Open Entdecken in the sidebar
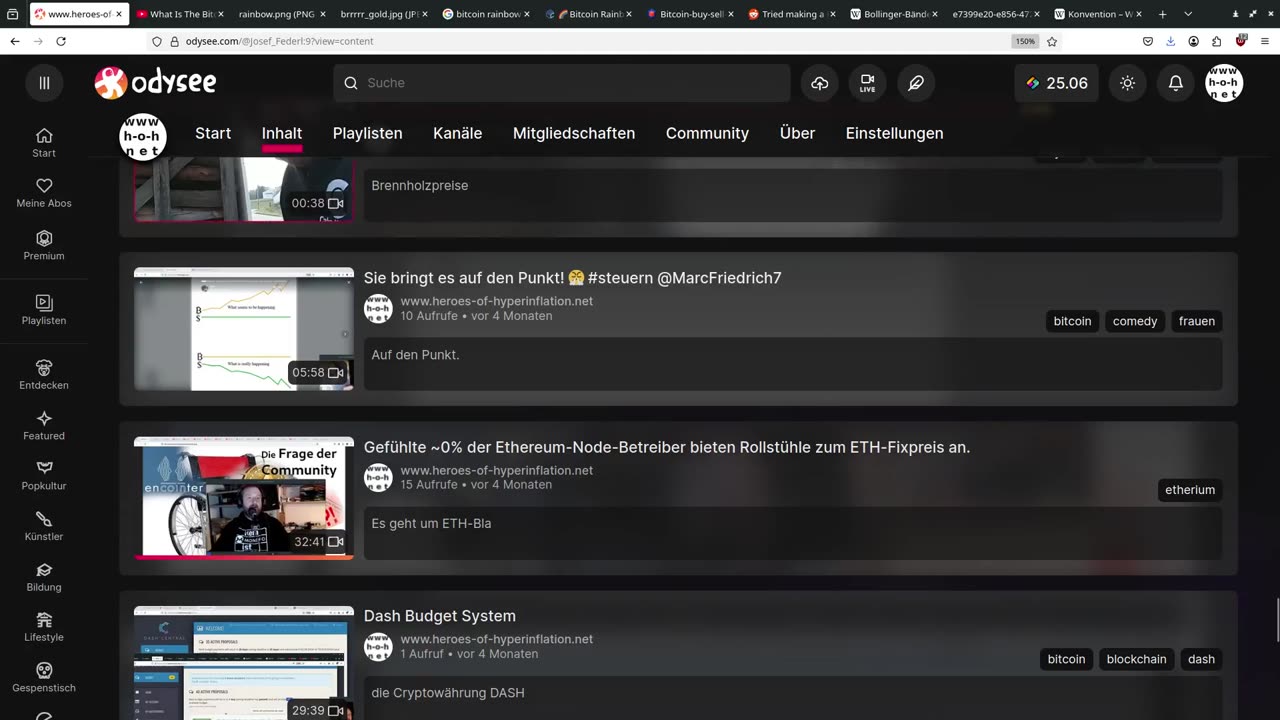This screenshot has height=720, width=1280. 44,375
